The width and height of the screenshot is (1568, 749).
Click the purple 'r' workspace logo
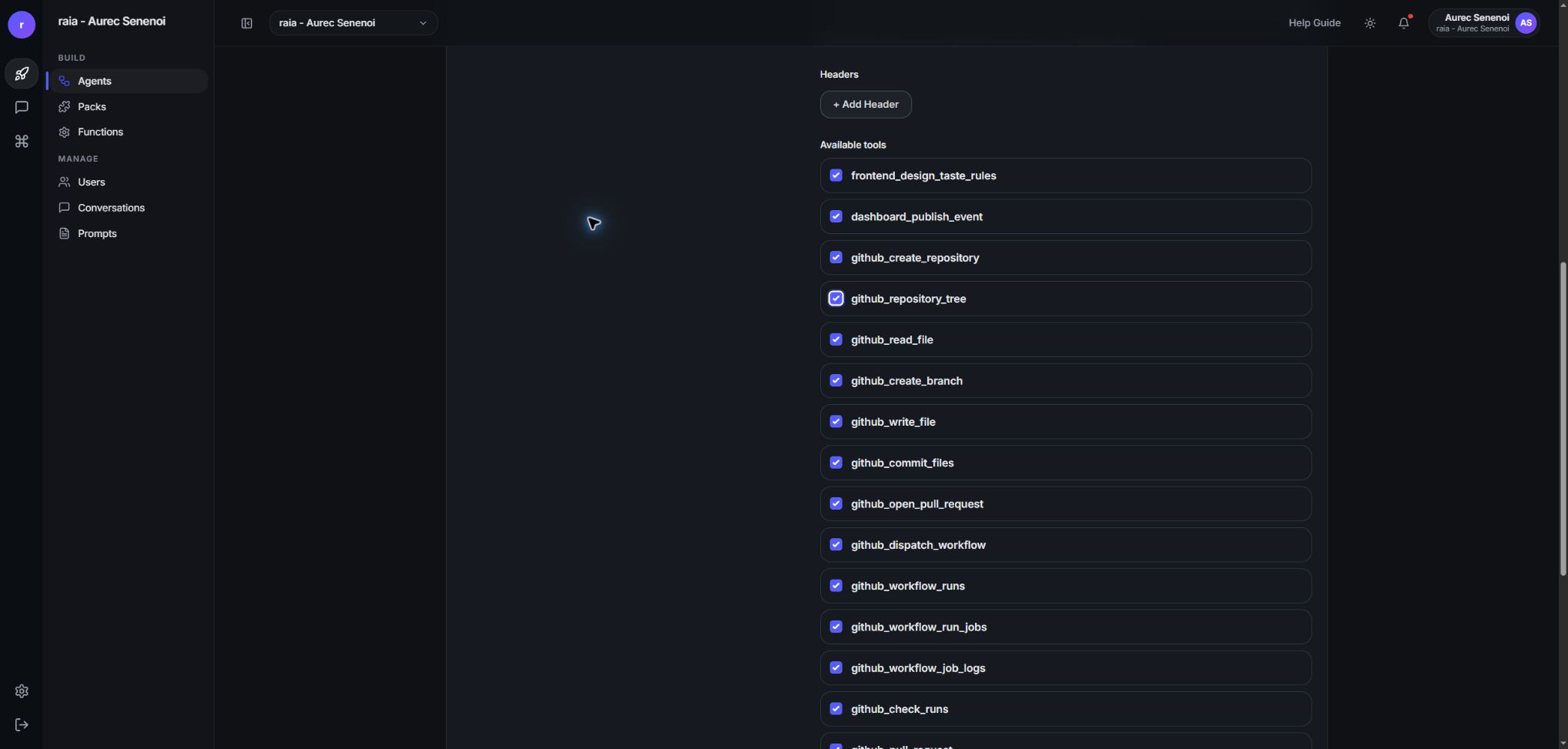[22, 25]
